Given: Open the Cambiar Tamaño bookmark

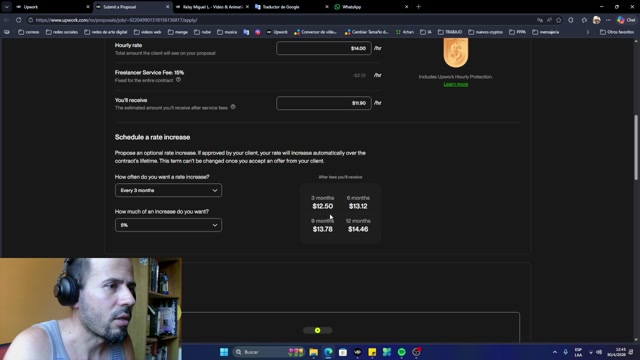Looking at the screenshot, I should point(367,32).
